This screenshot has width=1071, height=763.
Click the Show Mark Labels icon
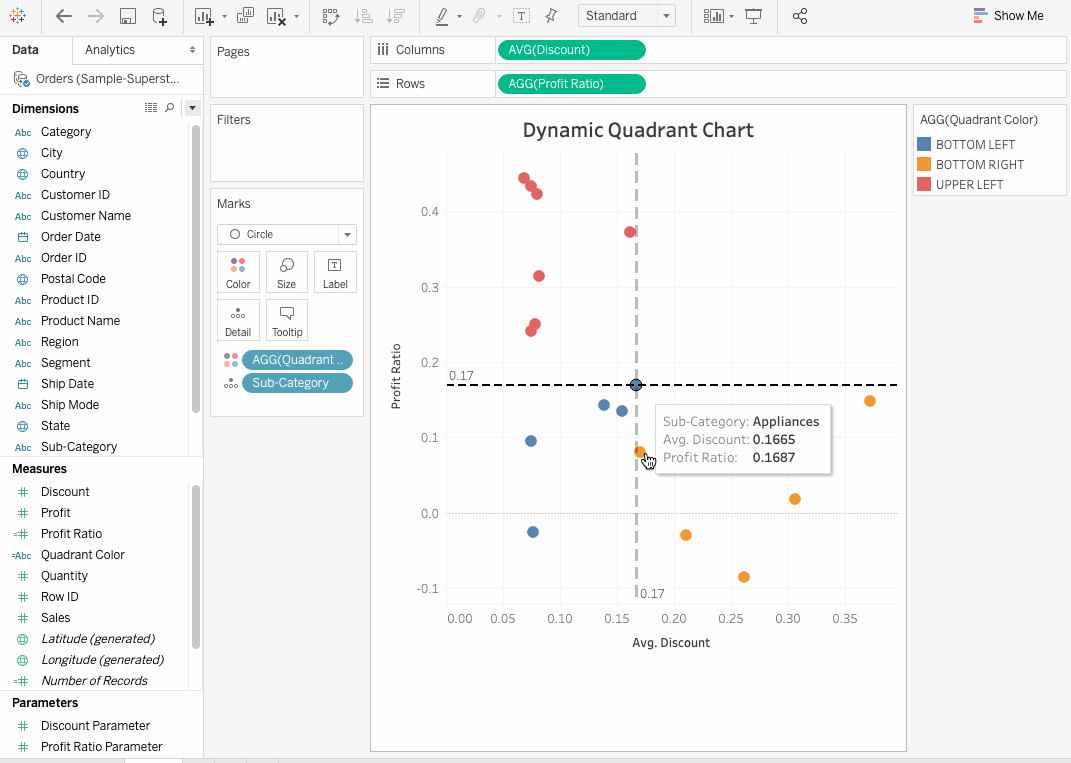(x=521, y=16)
